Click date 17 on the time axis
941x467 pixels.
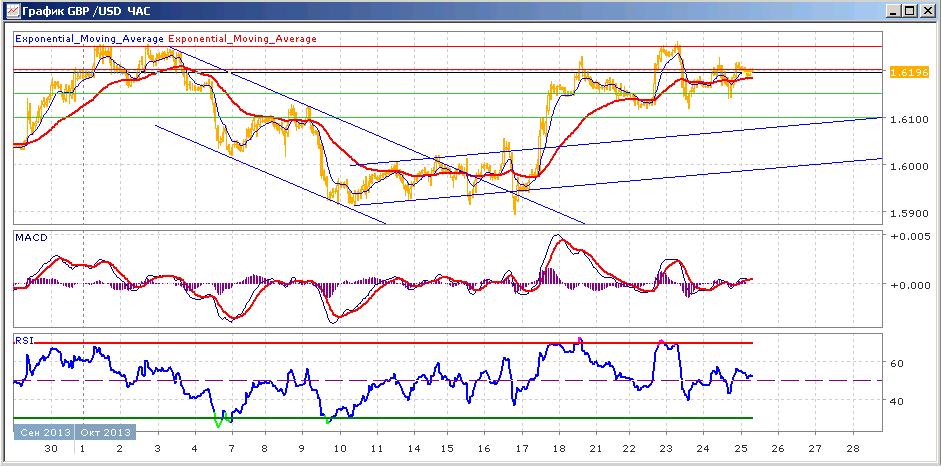pyautogui.click(x=522, y=449)
